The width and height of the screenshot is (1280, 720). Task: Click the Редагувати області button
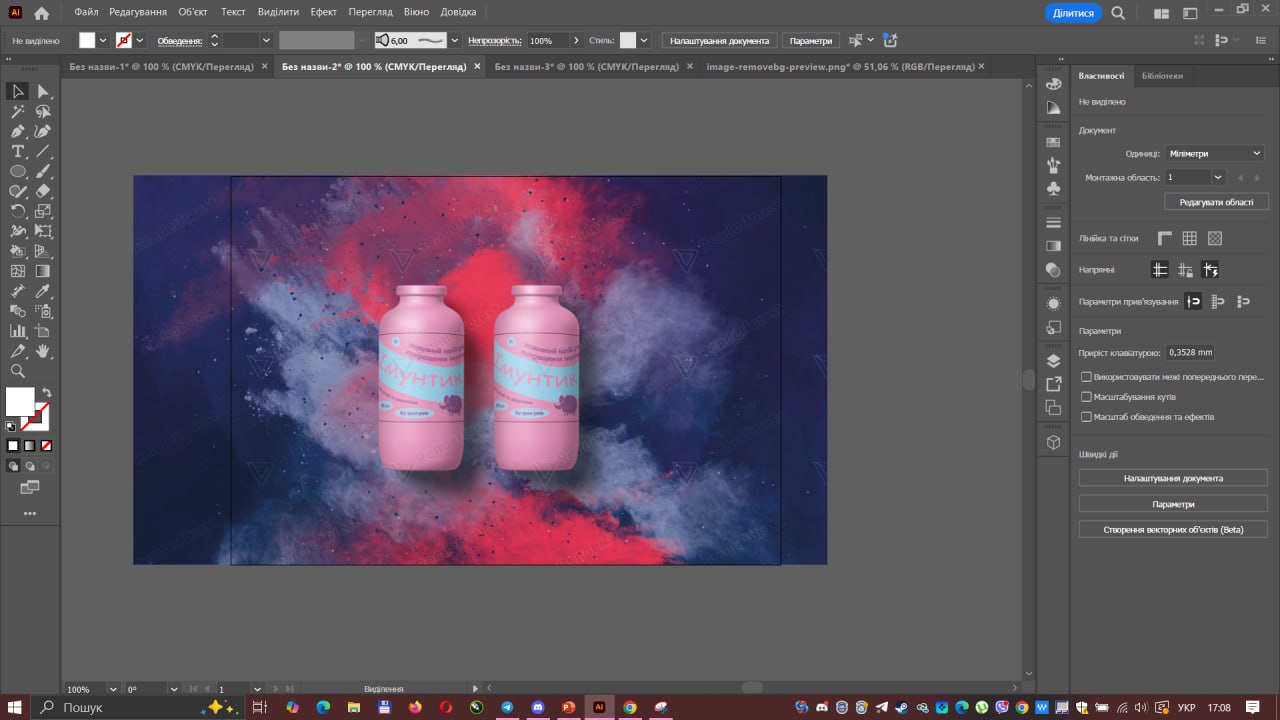click(x=1216, y=202)
